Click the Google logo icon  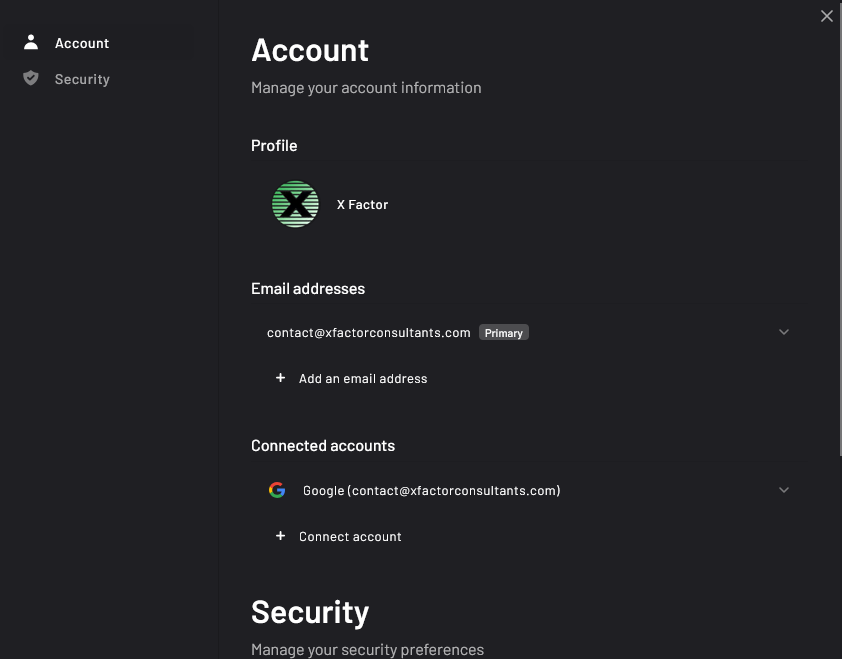(x=277, y=490)
